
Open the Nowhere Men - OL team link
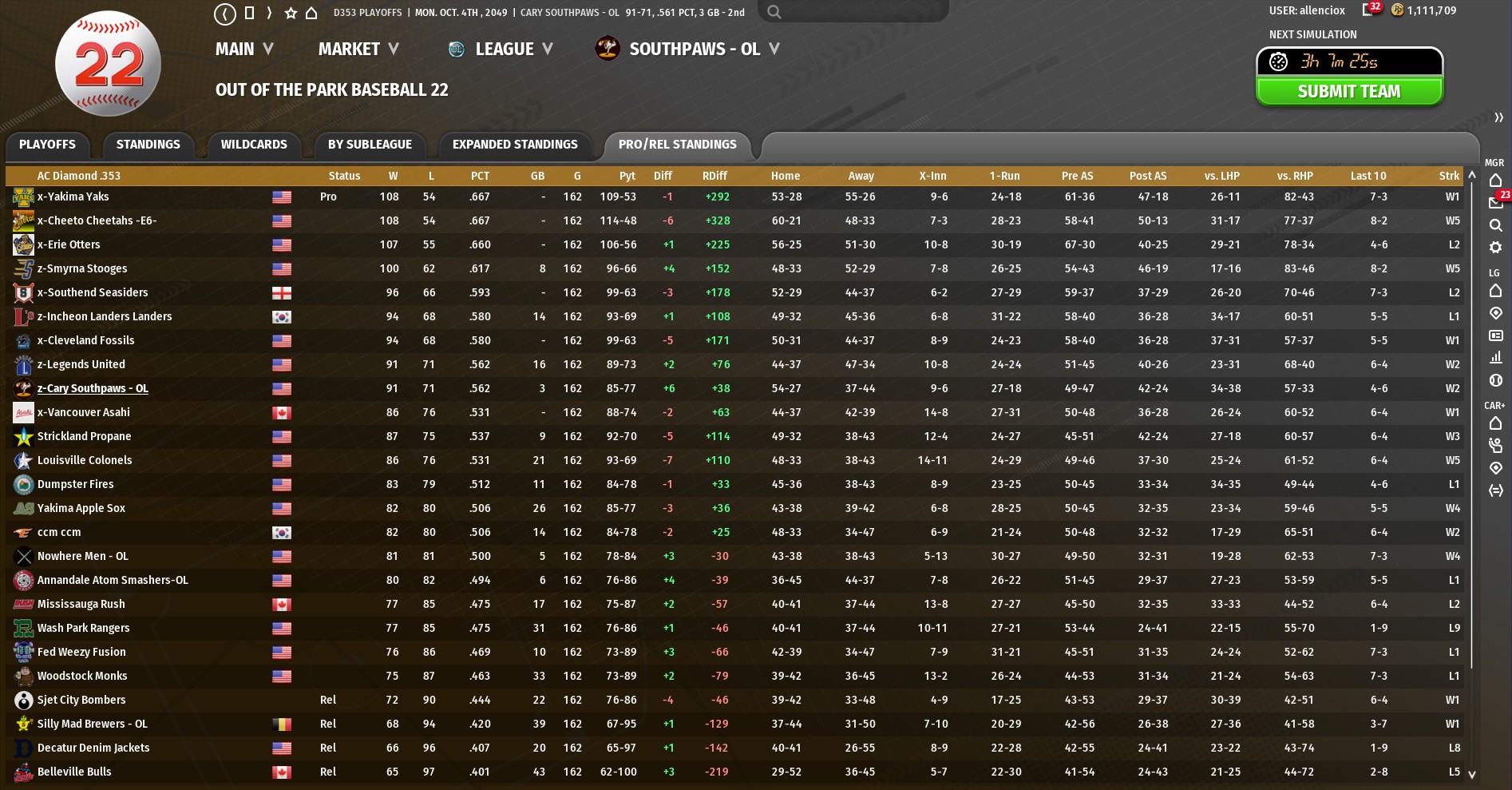coord(83,556)
